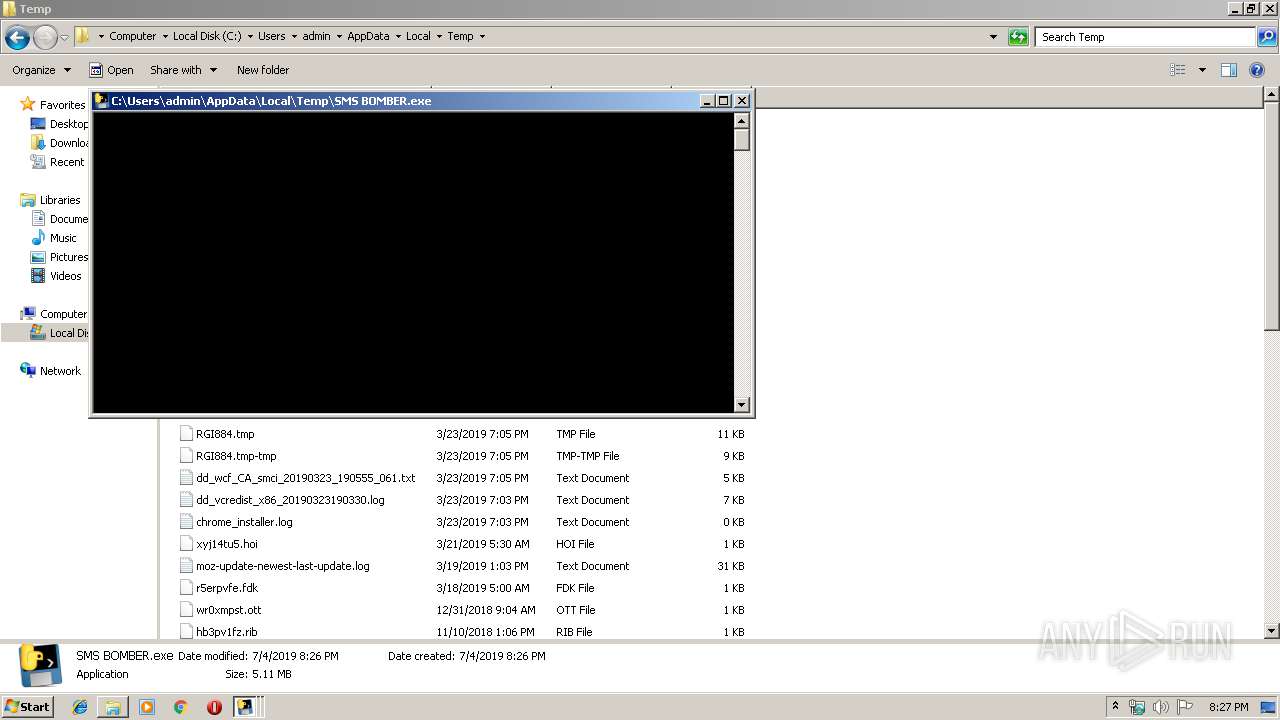Open the volume speaker tray icon
The width and height of the screenshot is (1280, 720).
[1161, 707]
